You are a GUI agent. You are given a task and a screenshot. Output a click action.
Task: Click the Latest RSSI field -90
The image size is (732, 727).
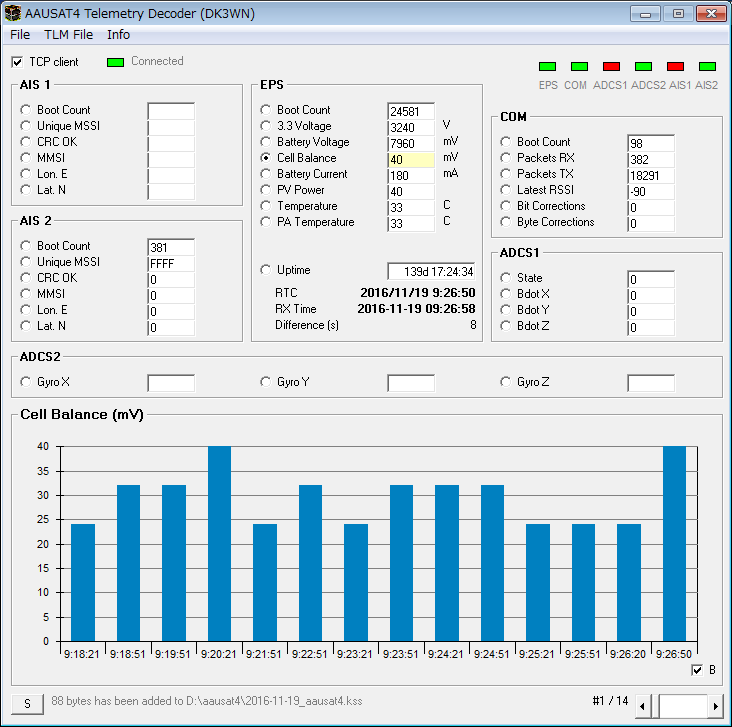[651, 191]
